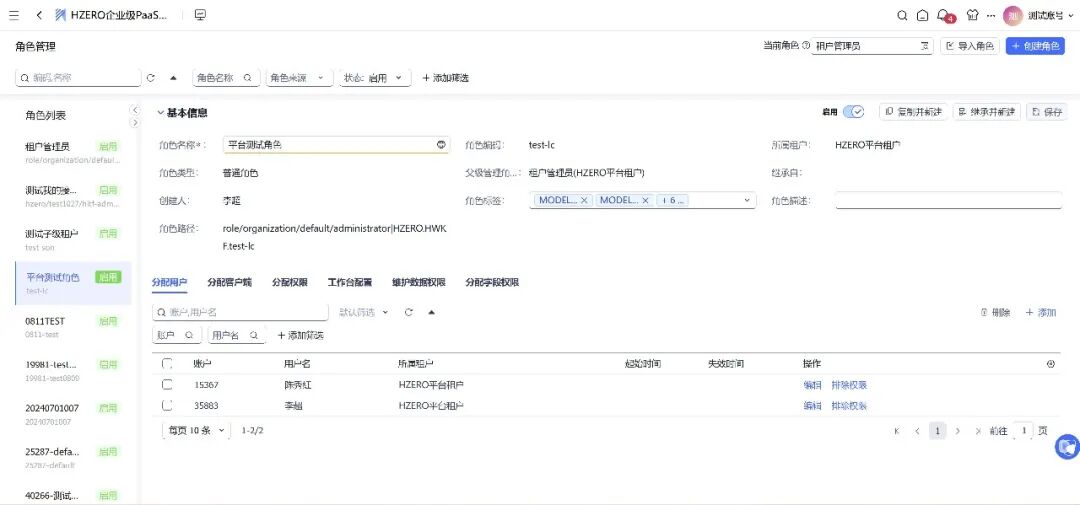Refresh the assigned users table
This screenshot has height=505, width=1080.
click(x=408, y=313)
